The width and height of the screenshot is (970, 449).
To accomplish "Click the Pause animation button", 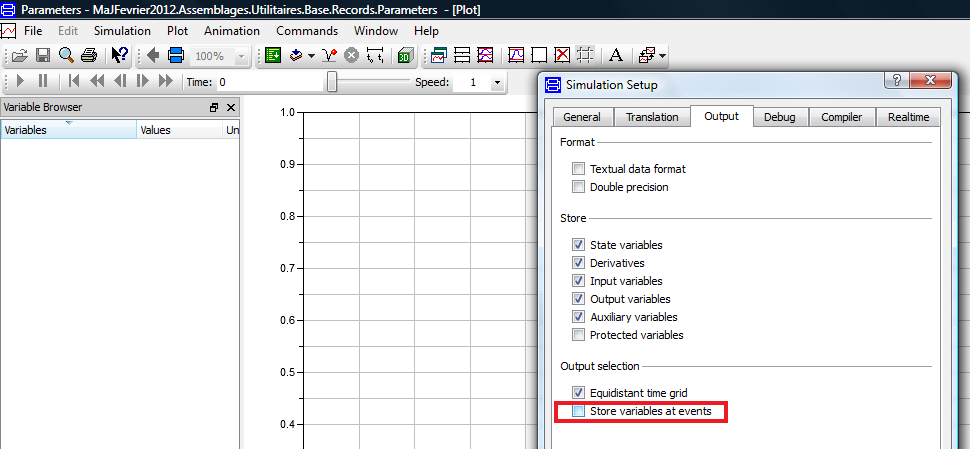I will coord(43,82).
